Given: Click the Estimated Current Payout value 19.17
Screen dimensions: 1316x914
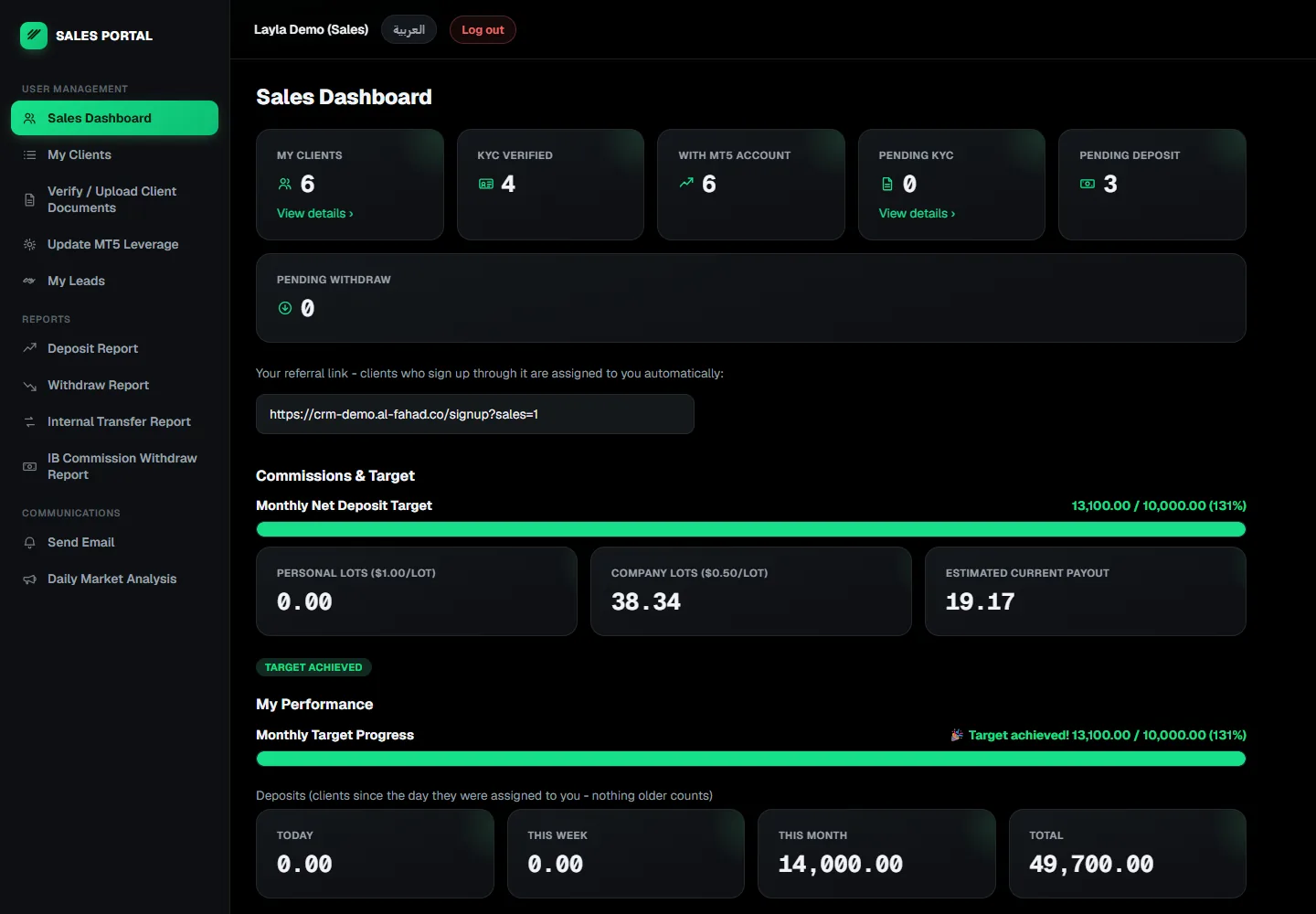Looking at the screenshot, I should pos(980,601).
